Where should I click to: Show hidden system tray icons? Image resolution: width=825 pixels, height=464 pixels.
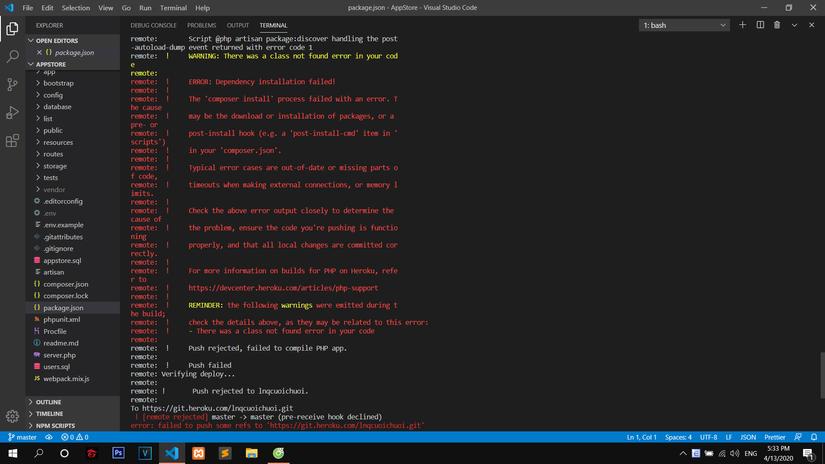coord(683,453)
